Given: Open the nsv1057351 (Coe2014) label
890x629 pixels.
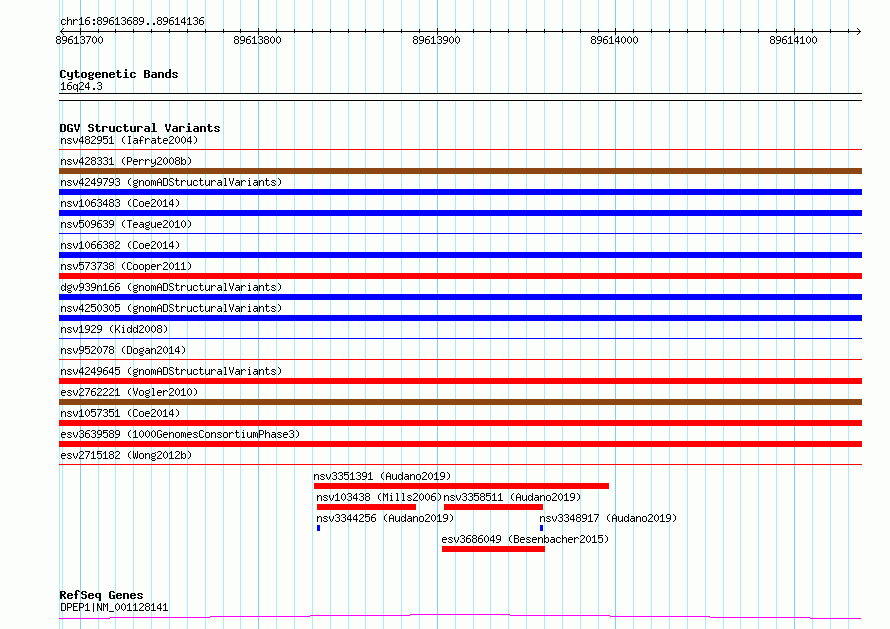Looking at the screenshot, I should [x=120, y=413].
